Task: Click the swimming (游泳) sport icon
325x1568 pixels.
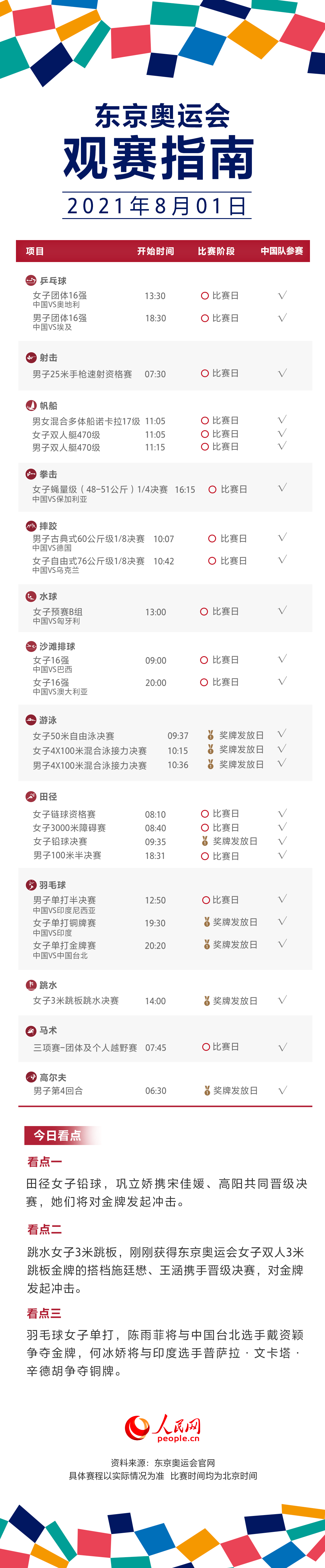Action: pyautogui.click(x=31, y=720)
